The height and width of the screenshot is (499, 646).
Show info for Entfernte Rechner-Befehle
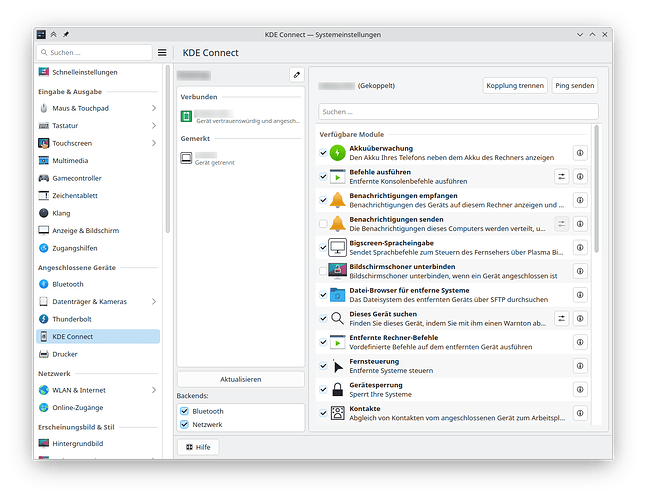tap(580, 342)
